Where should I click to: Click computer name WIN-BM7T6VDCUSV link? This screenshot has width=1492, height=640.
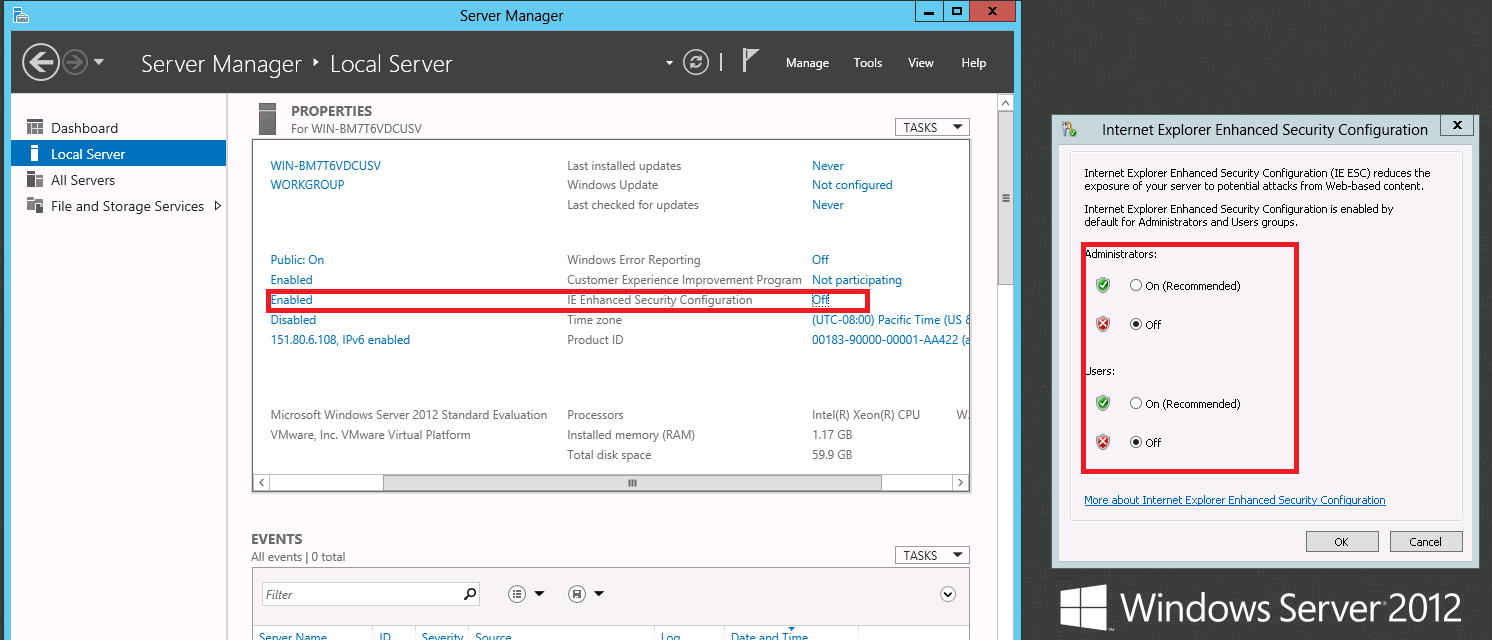click(x=326, y=166)
